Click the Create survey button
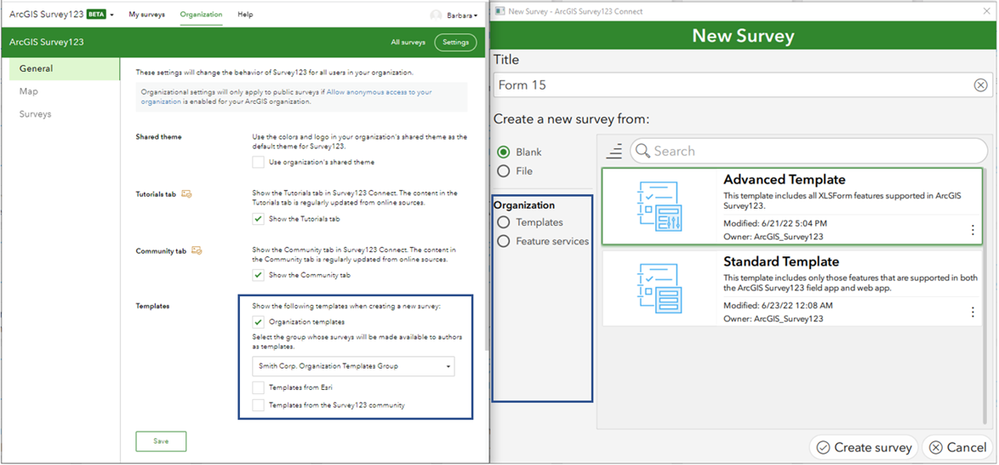 tap(863, 448)
